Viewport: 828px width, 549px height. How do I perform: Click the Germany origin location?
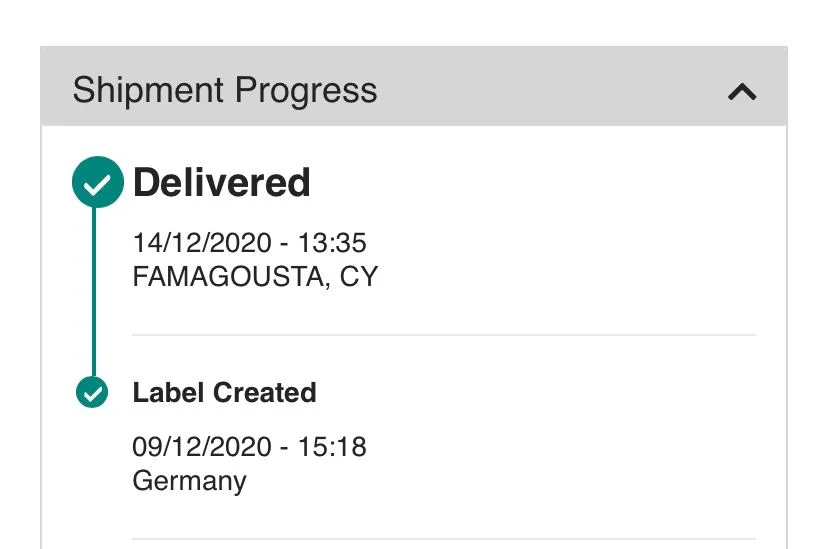[x=189, y=480]
